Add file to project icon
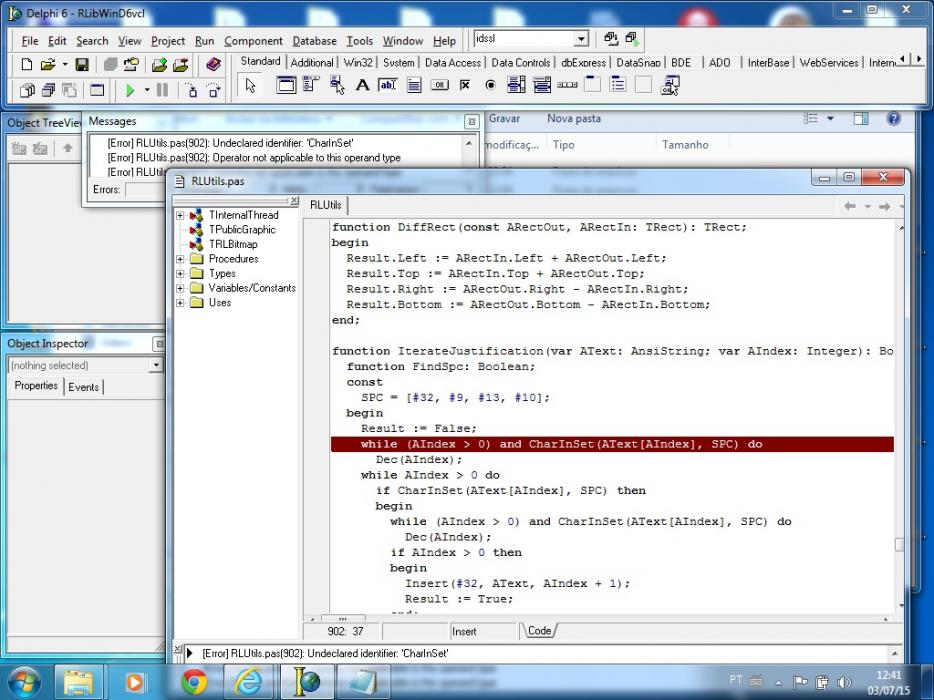Screen dimensions: 934x700 [159, 64]
